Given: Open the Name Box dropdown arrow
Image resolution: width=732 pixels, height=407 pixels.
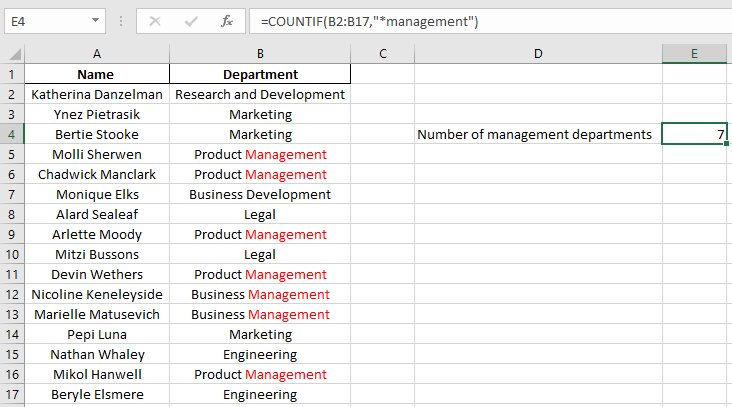Looking at the screenshot, I should 95,20.
